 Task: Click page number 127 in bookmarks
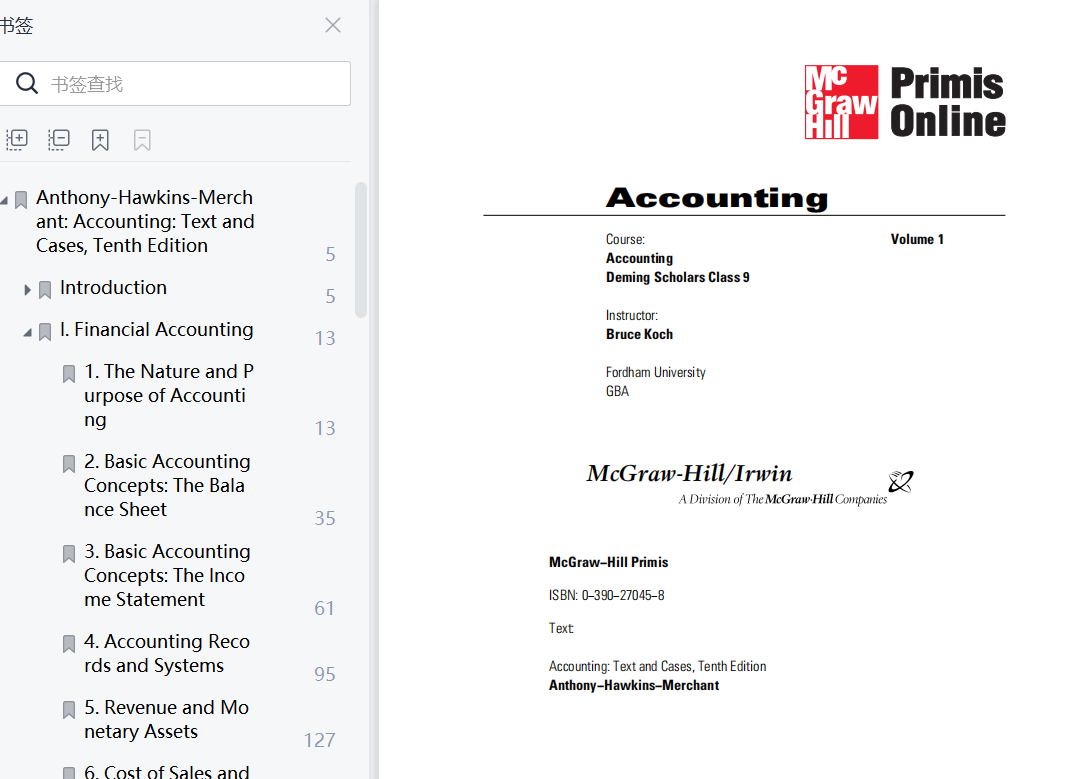320,740
